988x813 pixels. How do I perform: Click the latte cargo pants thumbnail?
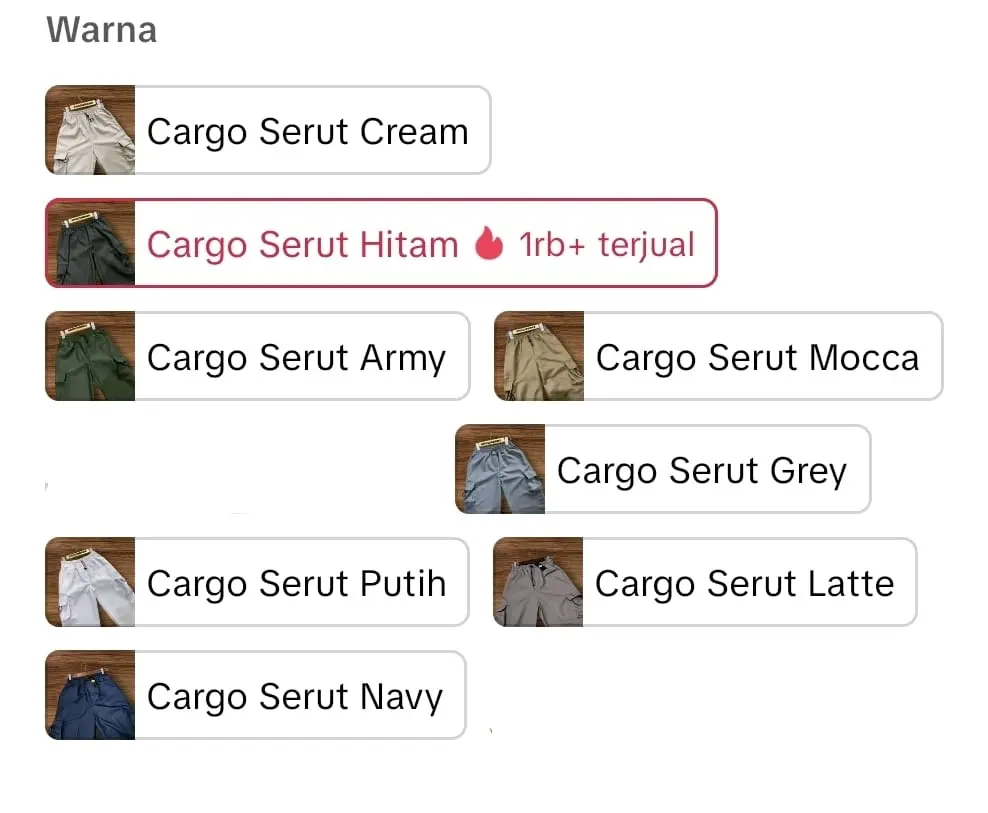(x=539, y=583)
